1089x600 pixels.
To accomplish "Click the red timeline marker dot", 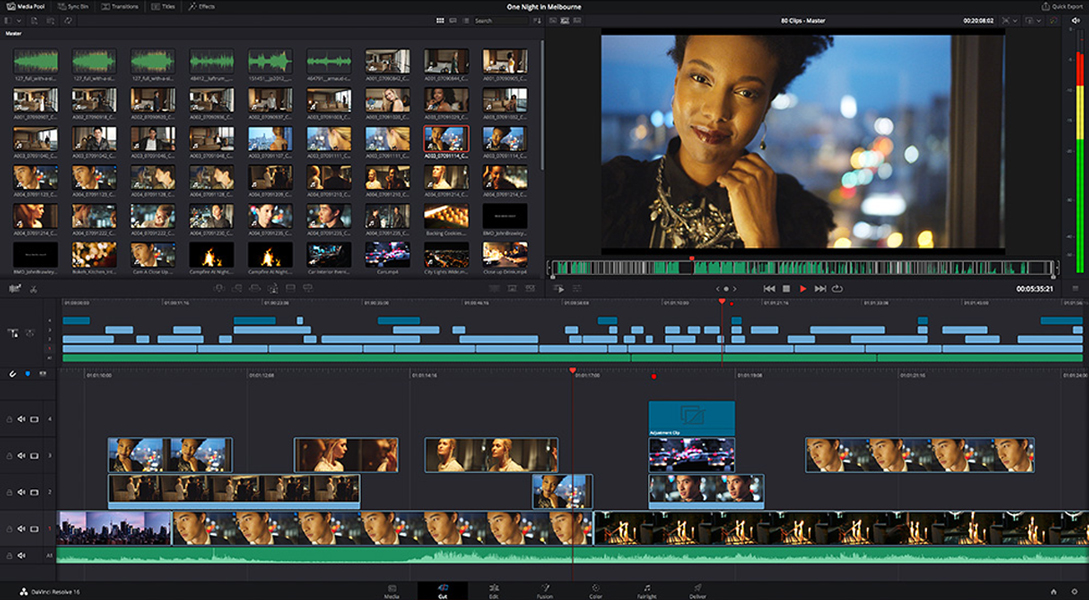I will click(x=654, y=376).
